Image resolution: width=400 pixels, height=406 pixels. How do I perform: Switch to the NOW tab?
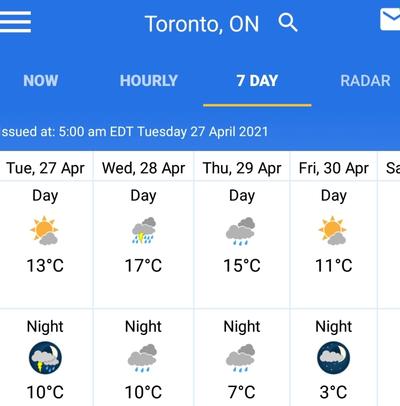(x=41, y=81)
